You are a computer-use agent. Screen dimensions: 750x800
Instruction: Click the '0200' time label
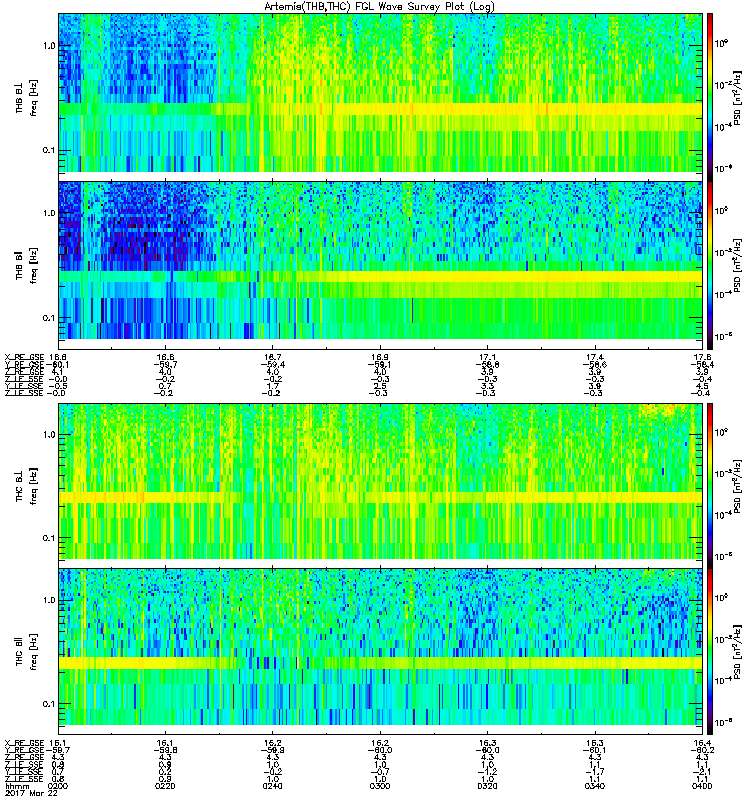[x=58, y=786]
